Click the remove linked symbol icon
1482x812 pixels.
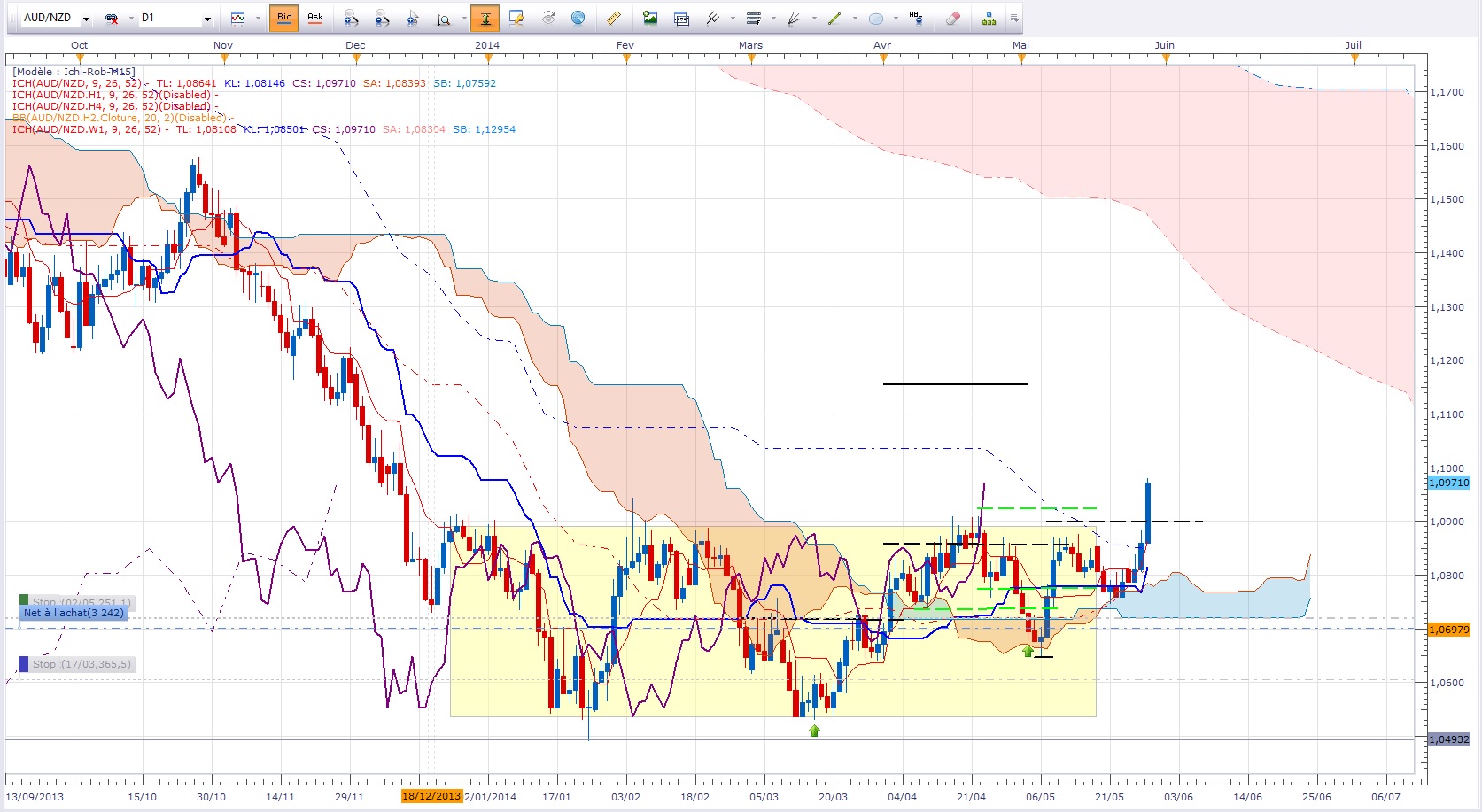pos(112,18)
